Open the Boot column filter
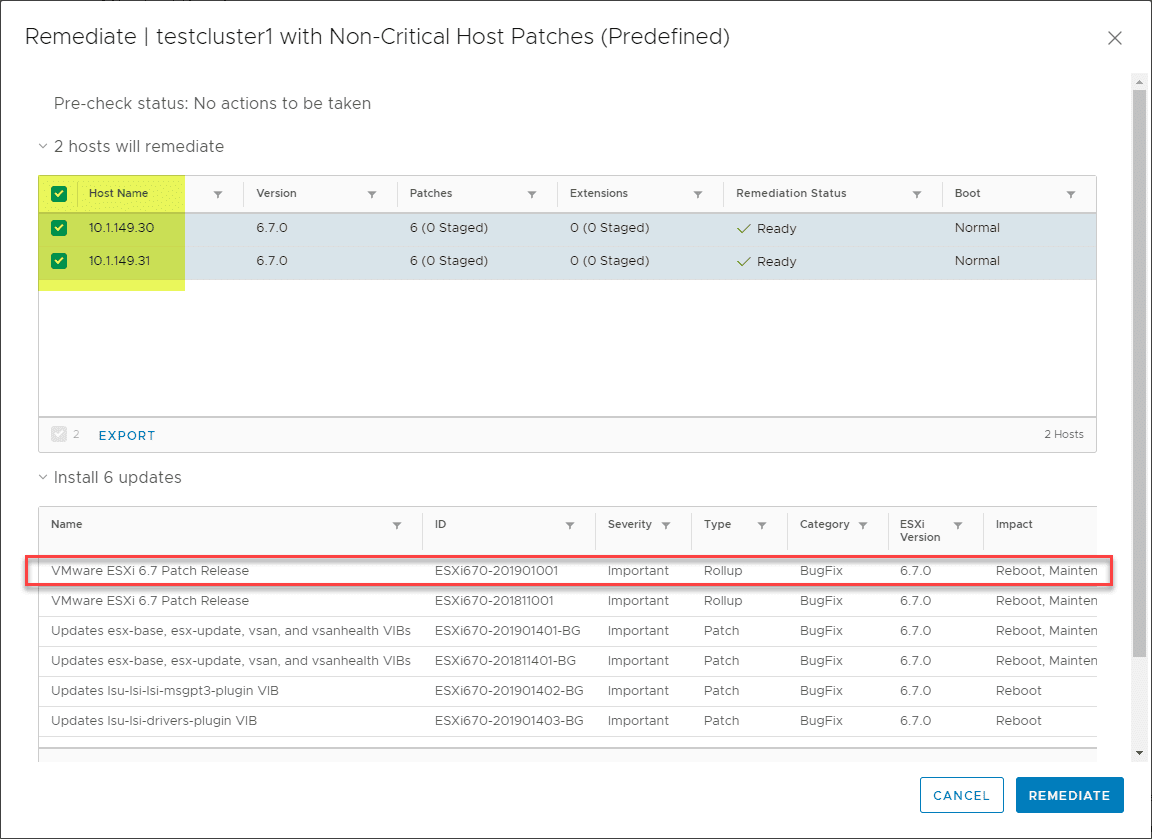This screenshot has width=1152, height=839. (1071, 194)
